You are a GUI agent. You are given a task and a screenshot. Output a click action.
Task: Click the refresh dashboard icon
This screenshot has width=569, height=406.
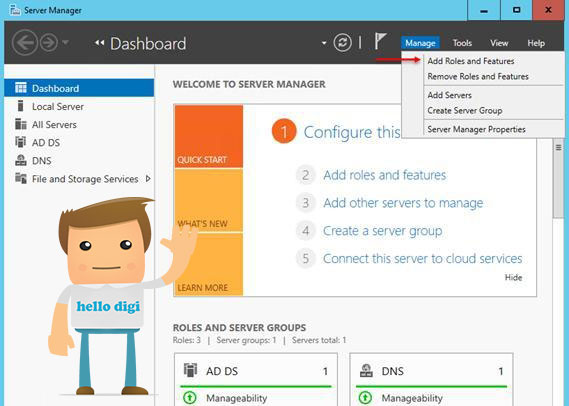(342, 43)
